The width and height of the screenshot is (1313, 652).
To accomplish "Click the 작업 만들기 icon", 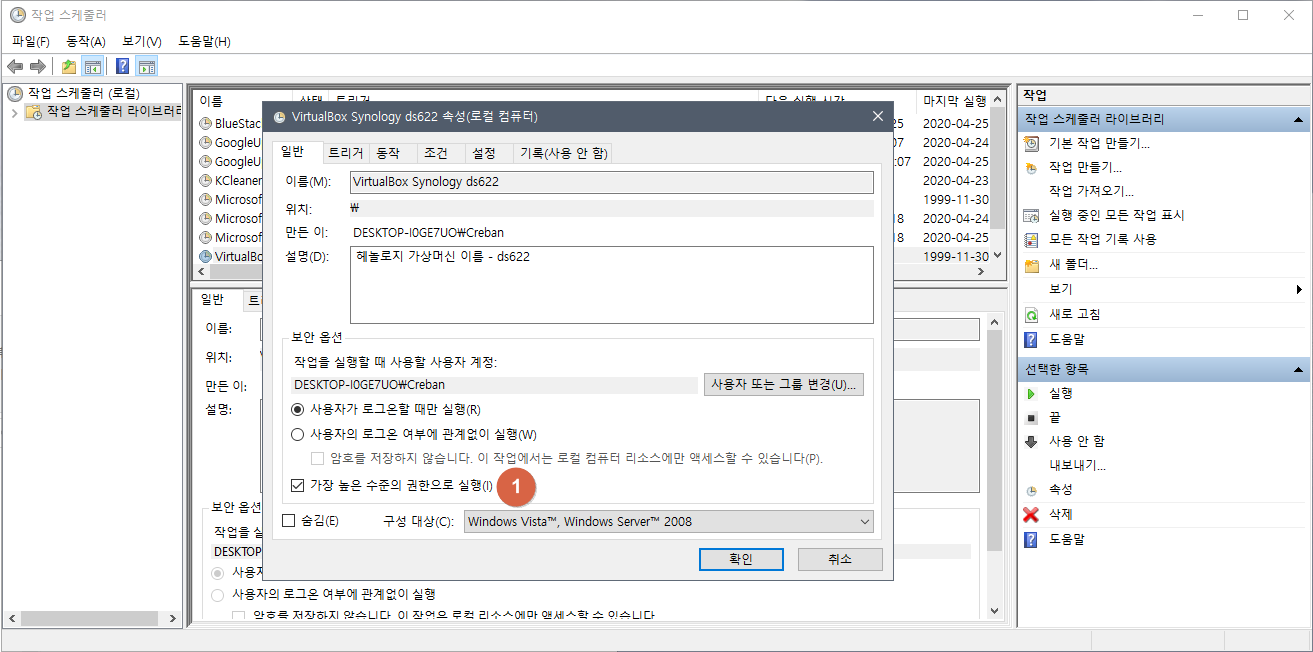I will (x=1031, y=168).
